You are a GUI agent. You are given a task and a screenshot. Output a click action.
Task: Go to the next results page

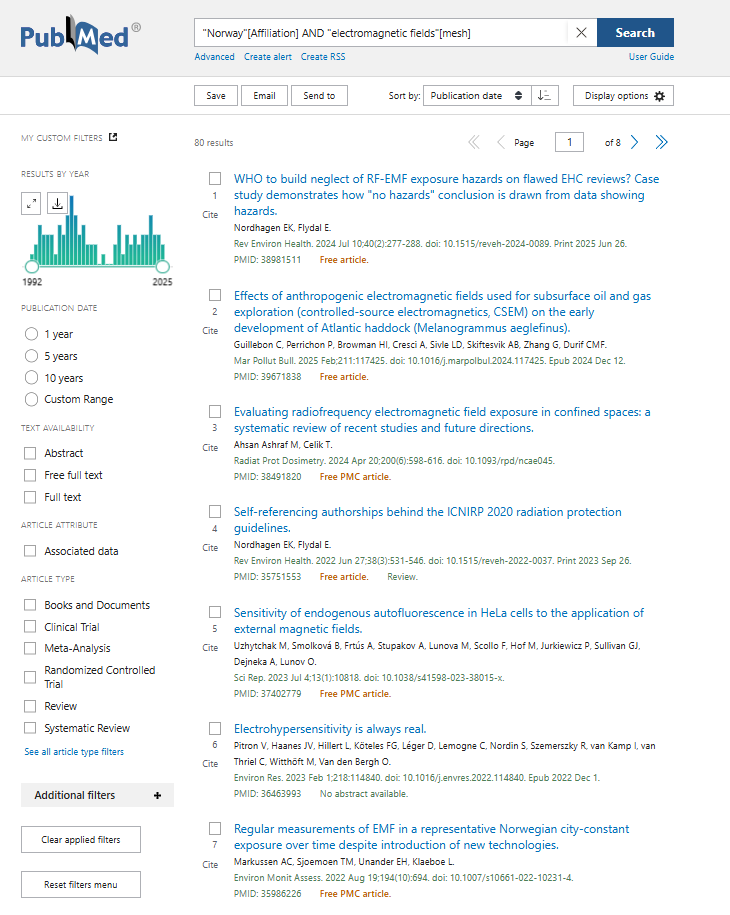click(634, 143)
